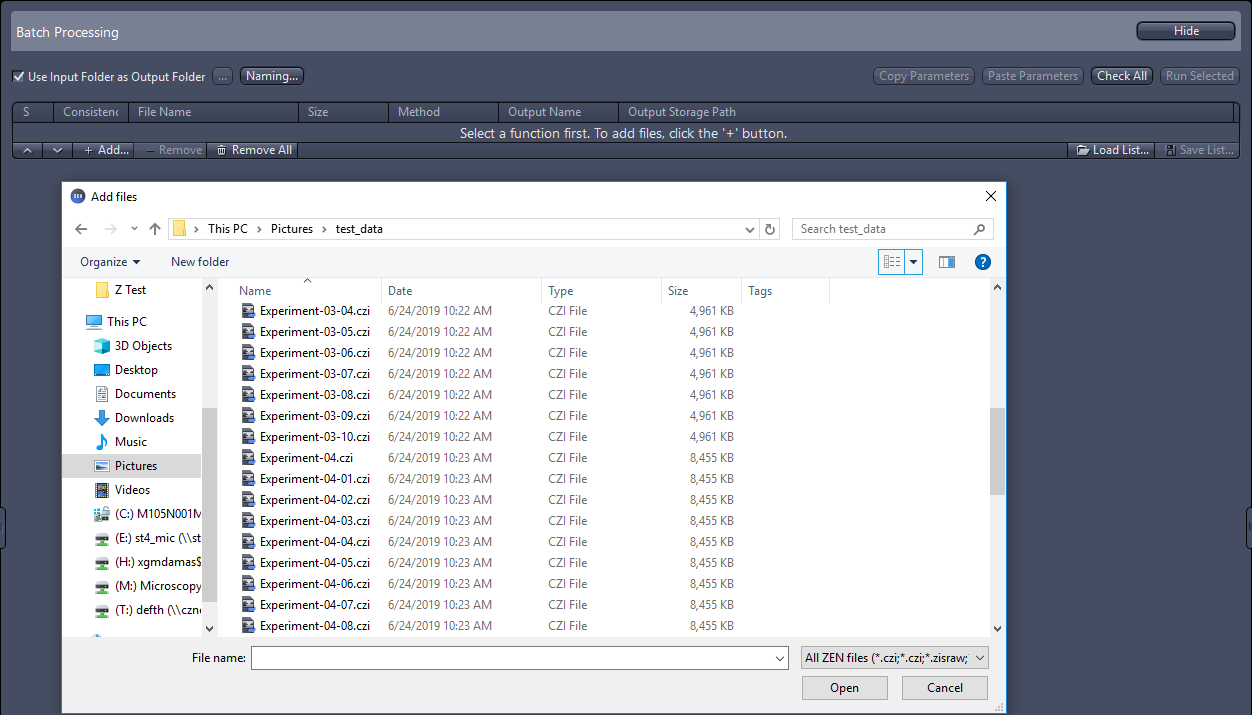Click test_data in the address breadcrumb

click(359, 229)
